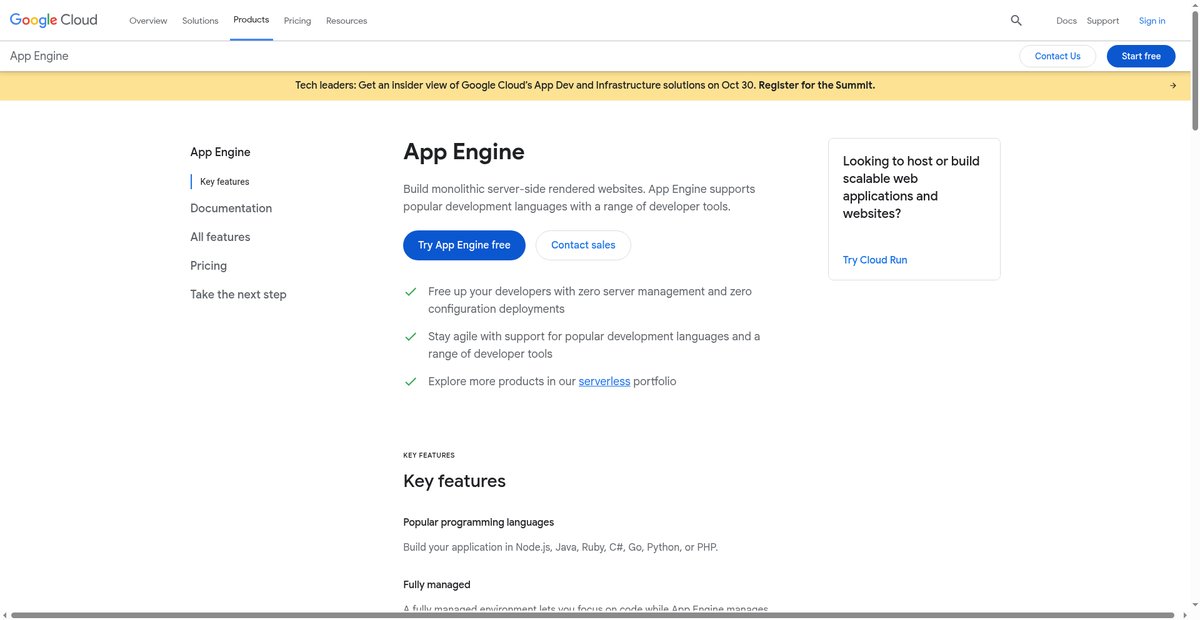The image size is (1200, 620).
Task: Click the Google Cloud logo
Action: [54, 20]
